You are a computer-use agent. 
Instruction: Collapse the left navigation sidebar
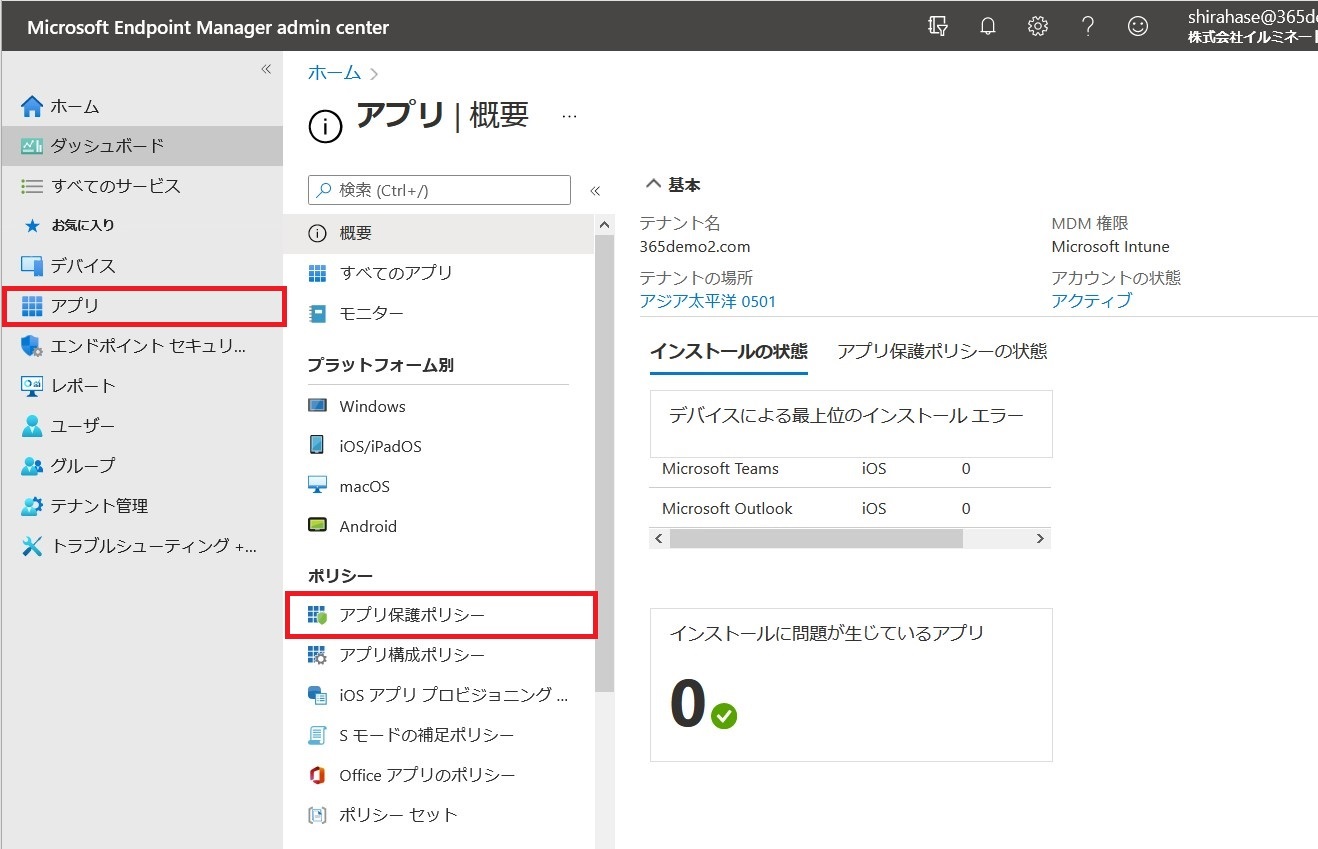[266, 69]
